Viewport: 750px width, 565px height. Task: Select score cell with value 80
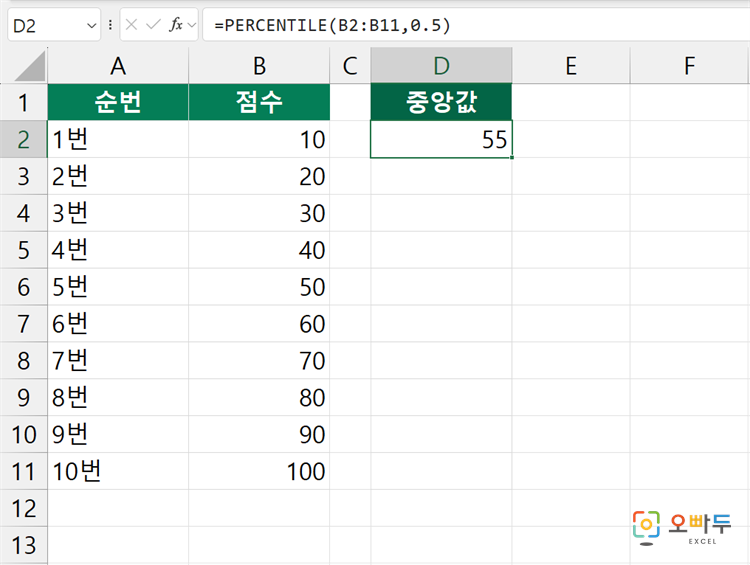click(x=259, y=397)
